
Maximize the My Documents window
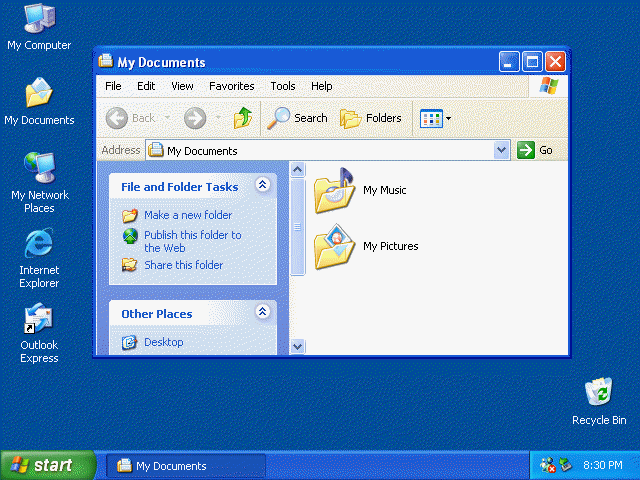click(x=532, y=62)
